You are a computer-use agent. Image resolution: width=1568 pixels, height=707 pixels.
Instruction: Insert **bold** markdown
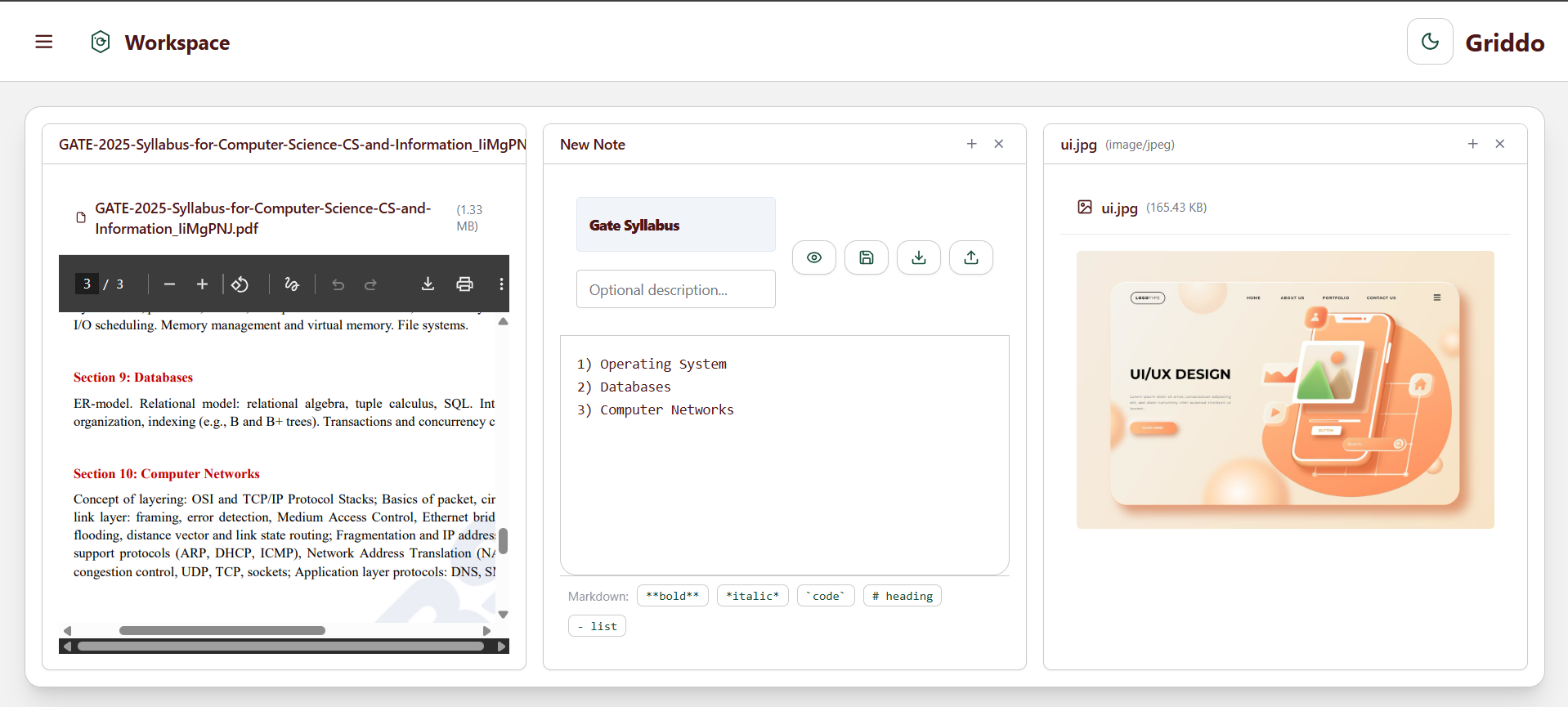[x=673, y=596]
